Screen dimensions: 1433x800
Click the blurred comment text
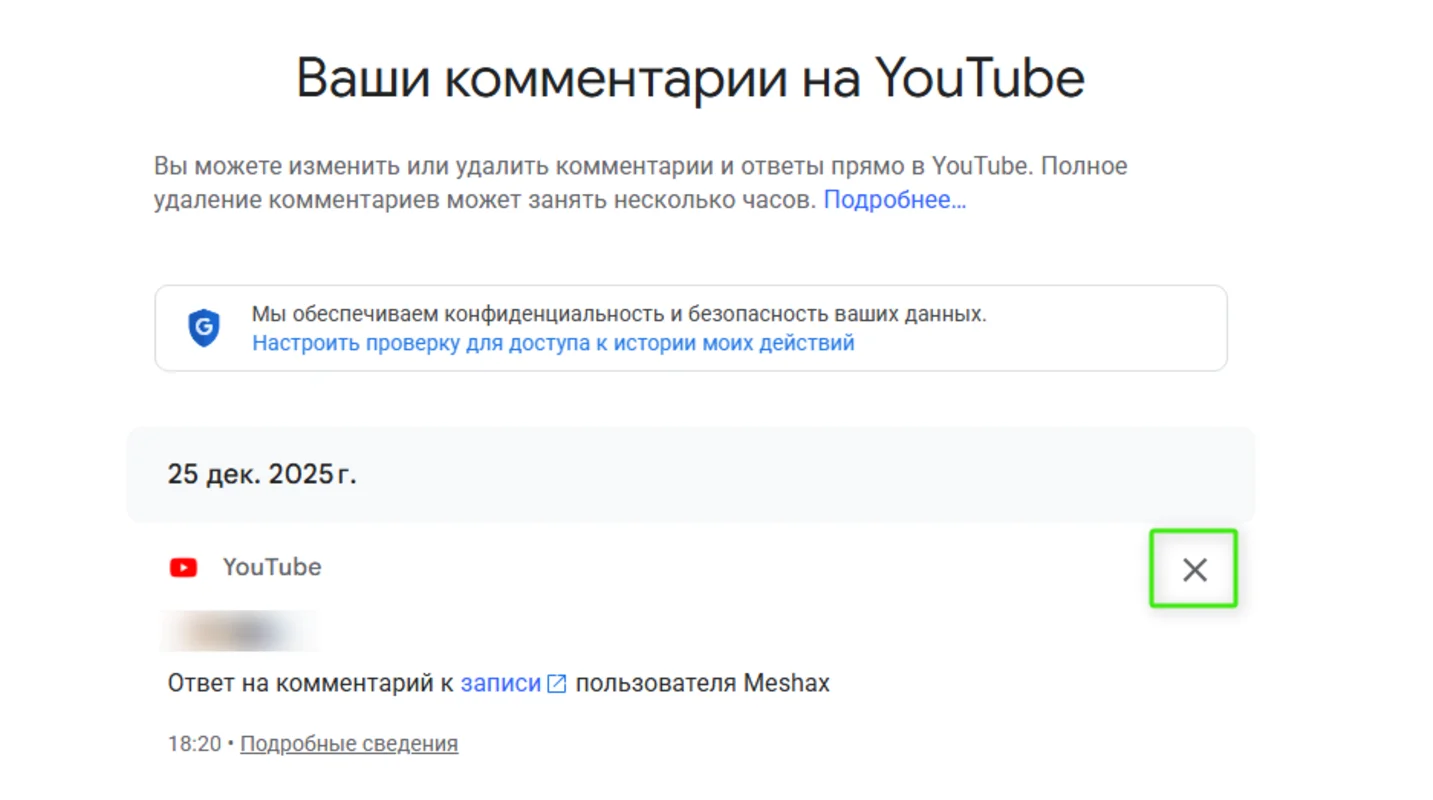[x=239, y=631]
